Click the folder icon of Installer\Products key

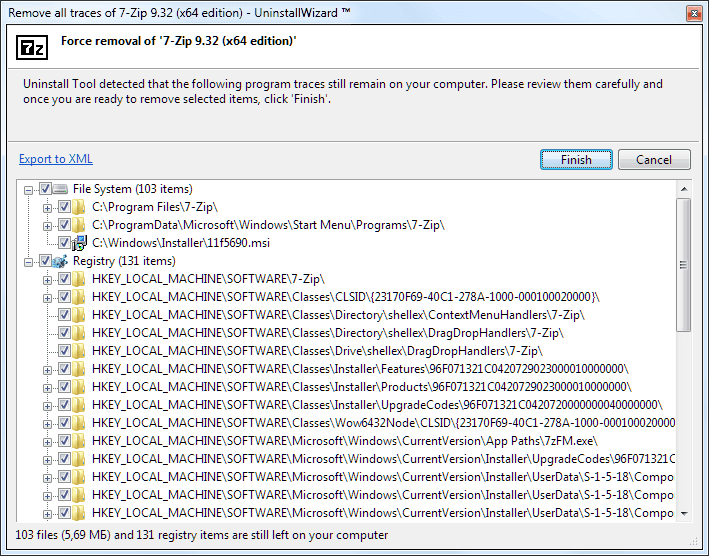pos(79,387)
